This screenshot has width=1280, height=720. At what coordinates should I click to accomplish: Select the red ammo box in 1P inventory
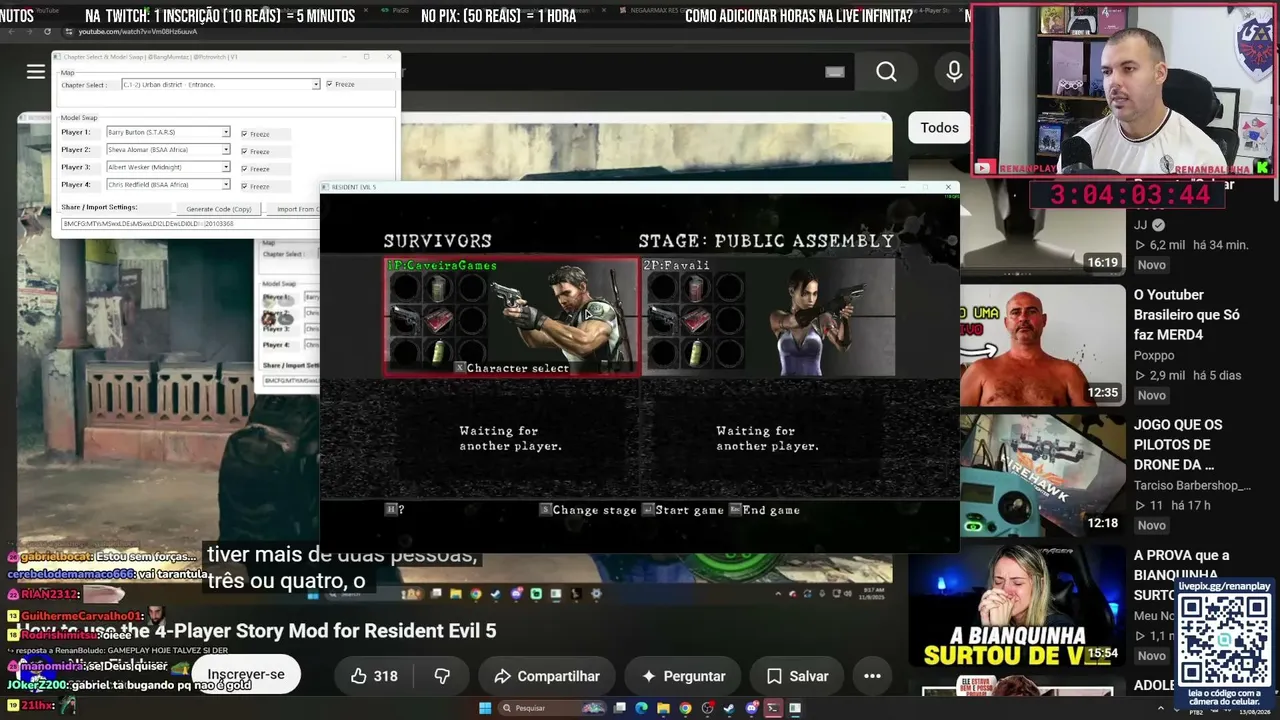pos(437,320)
